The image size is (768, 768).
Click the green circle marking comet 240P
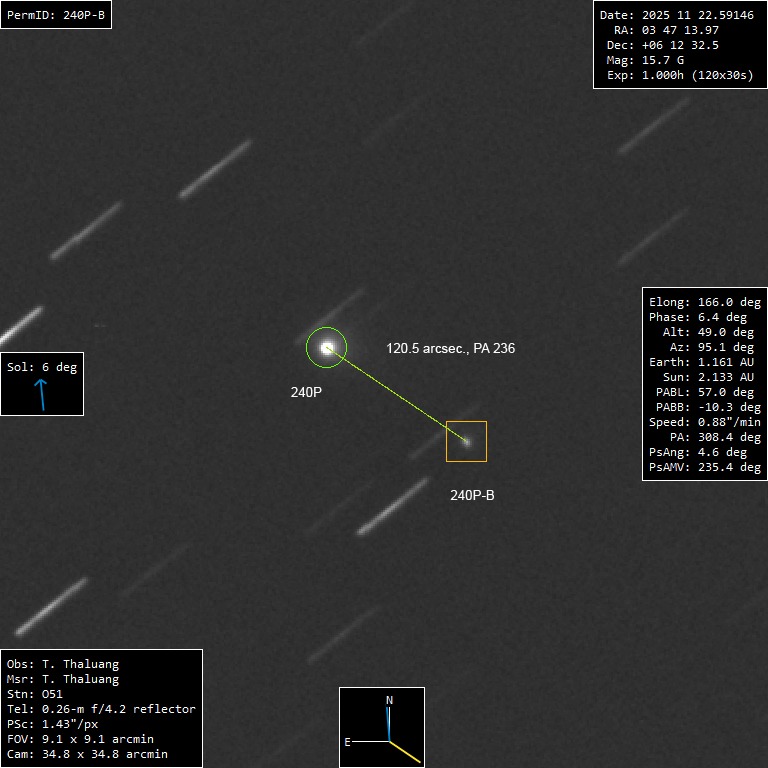326,347
